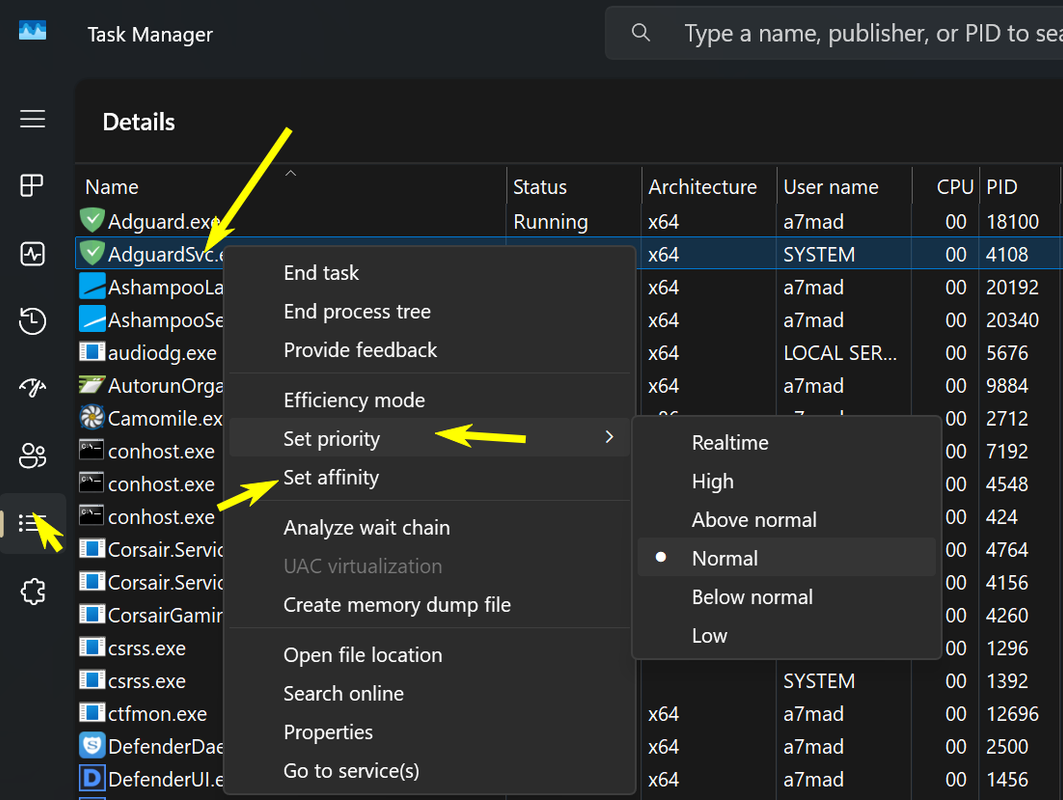
Task: Click the CorsairGamin process icon
Action: [92, 614]
